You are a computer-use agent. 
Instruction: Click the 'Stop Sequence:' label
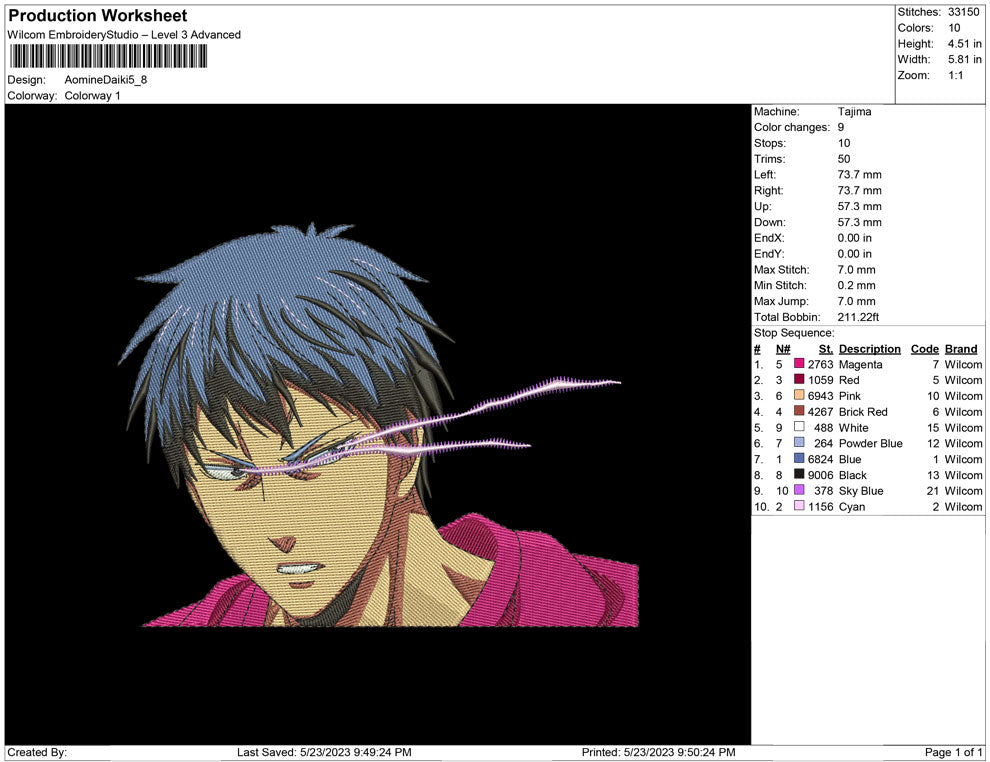pyautogui.click(x=794, y=333)
